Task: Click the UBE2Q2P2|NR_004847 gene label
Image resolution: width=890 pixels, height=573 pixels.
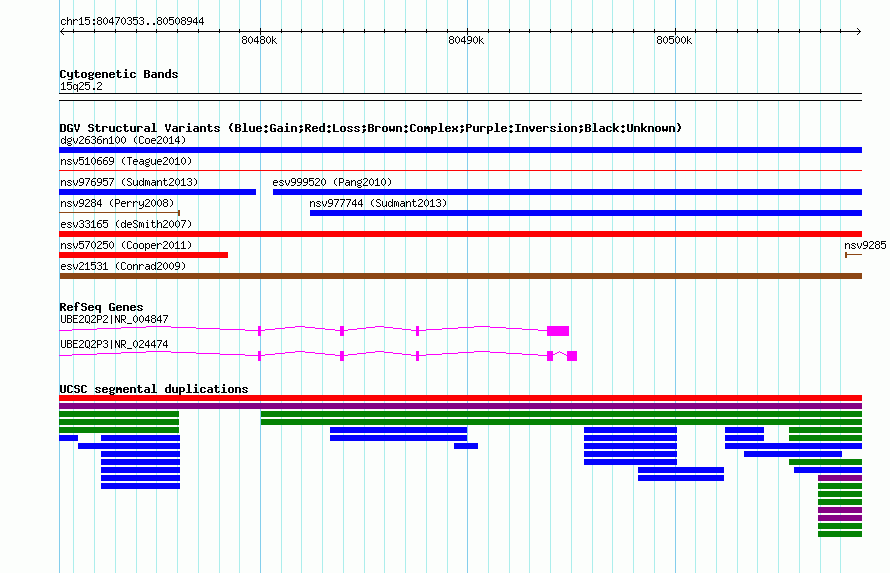Action: (114, 319)
